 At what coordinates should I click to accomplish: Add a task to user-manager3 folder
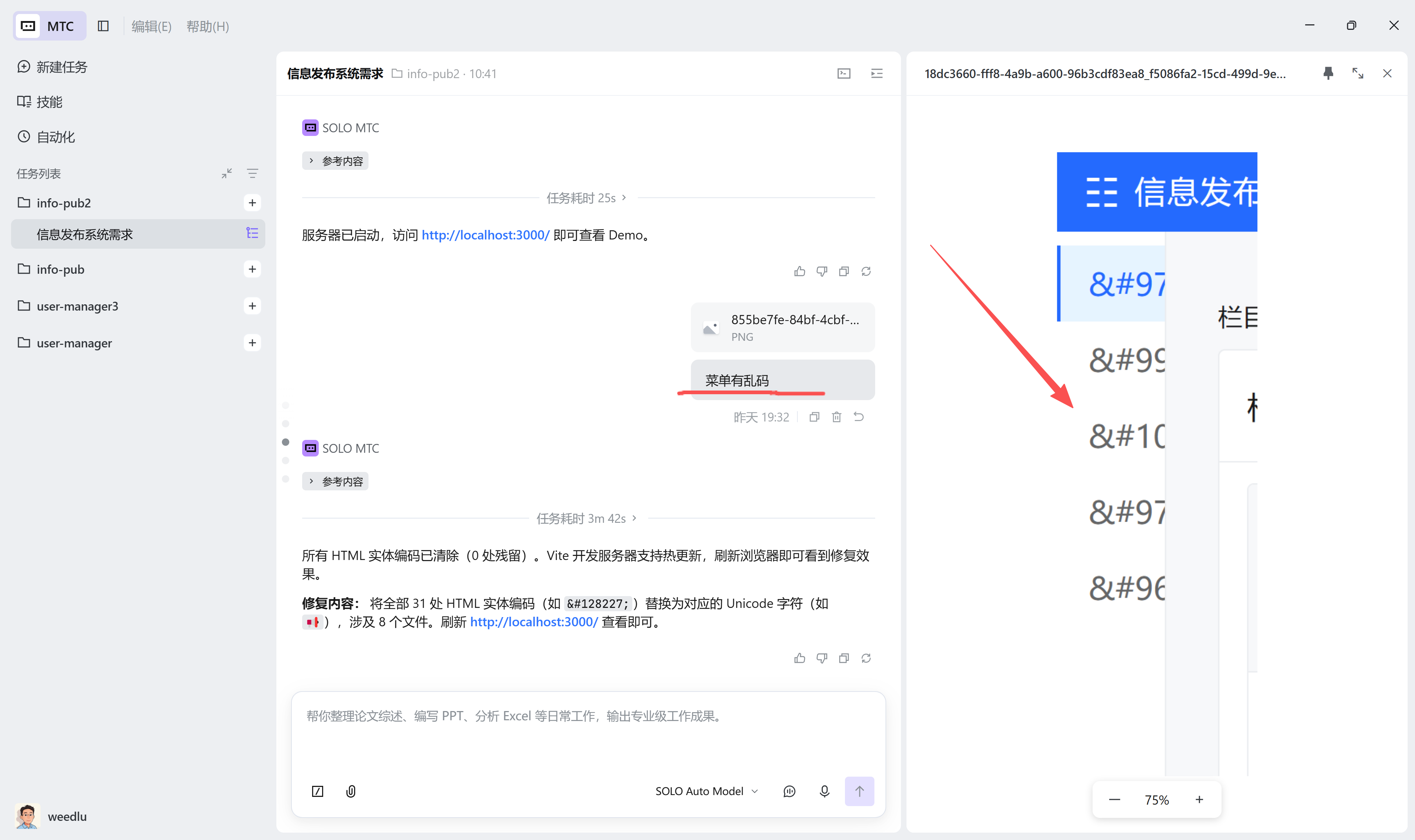tap(252, 306)
